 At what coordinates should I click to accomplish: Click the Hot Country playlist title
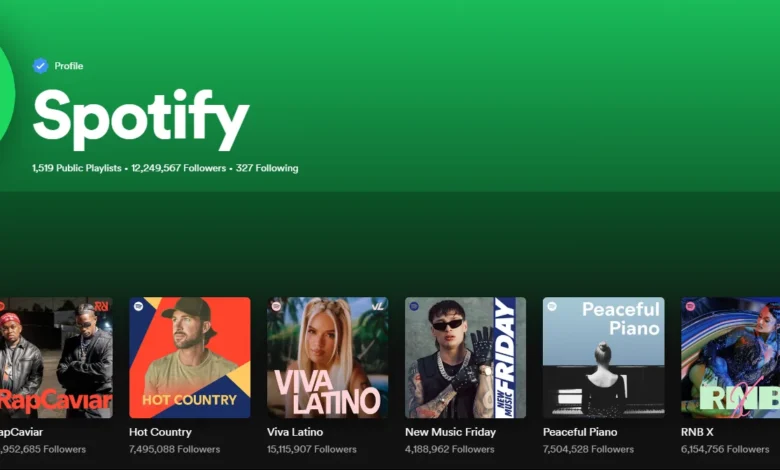(x=160, y=432)
